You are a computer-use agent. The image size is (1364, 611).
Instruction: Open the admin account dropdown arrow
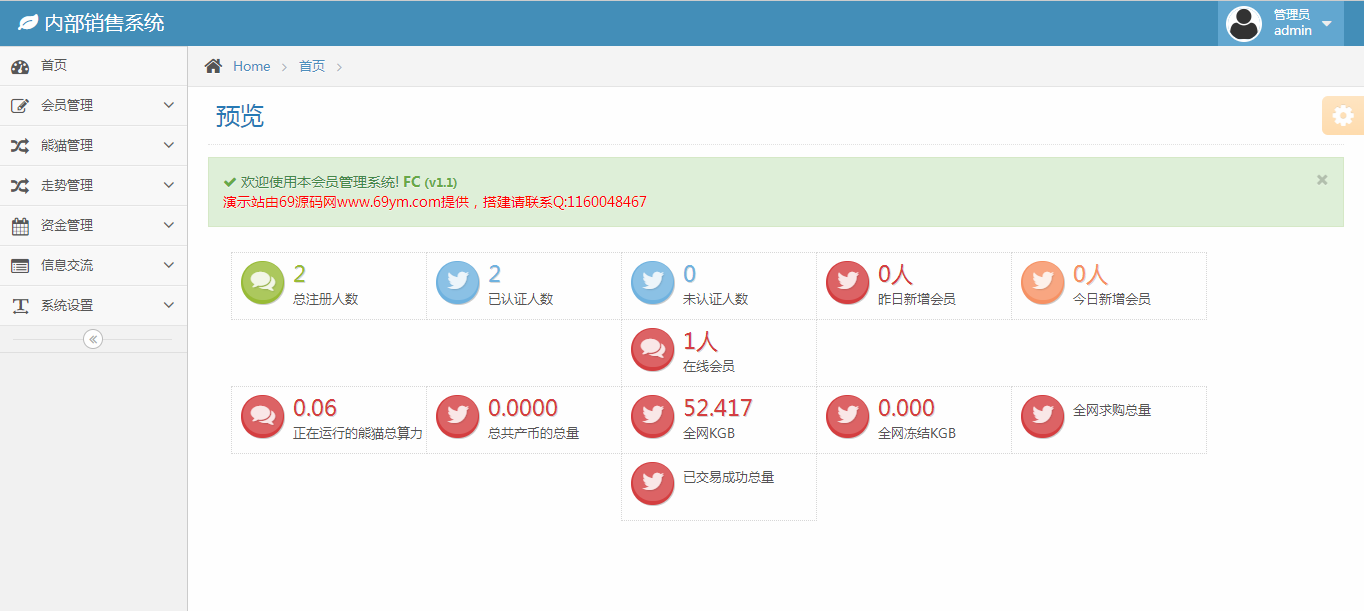tap(1327, 23)
